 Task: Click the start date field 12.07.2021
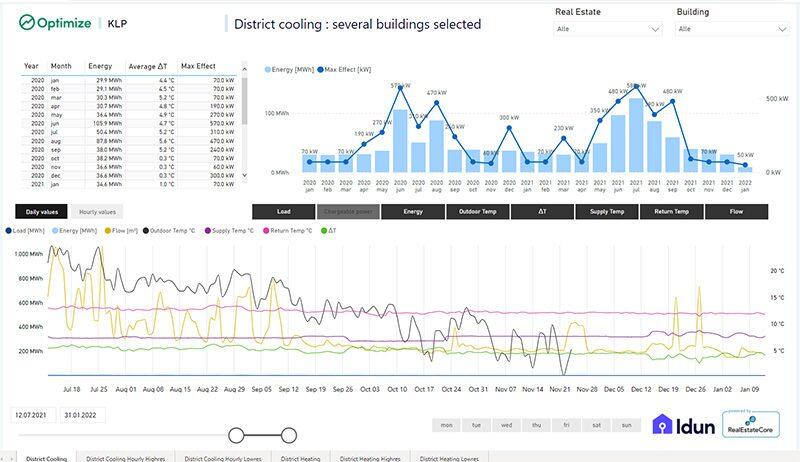31,415
